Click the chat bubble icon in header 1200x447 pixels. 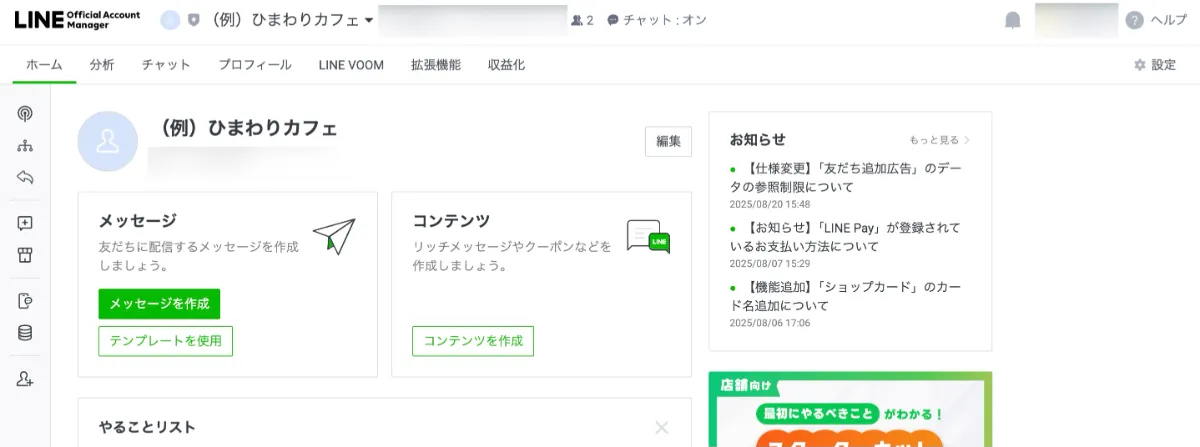point(613,20)
